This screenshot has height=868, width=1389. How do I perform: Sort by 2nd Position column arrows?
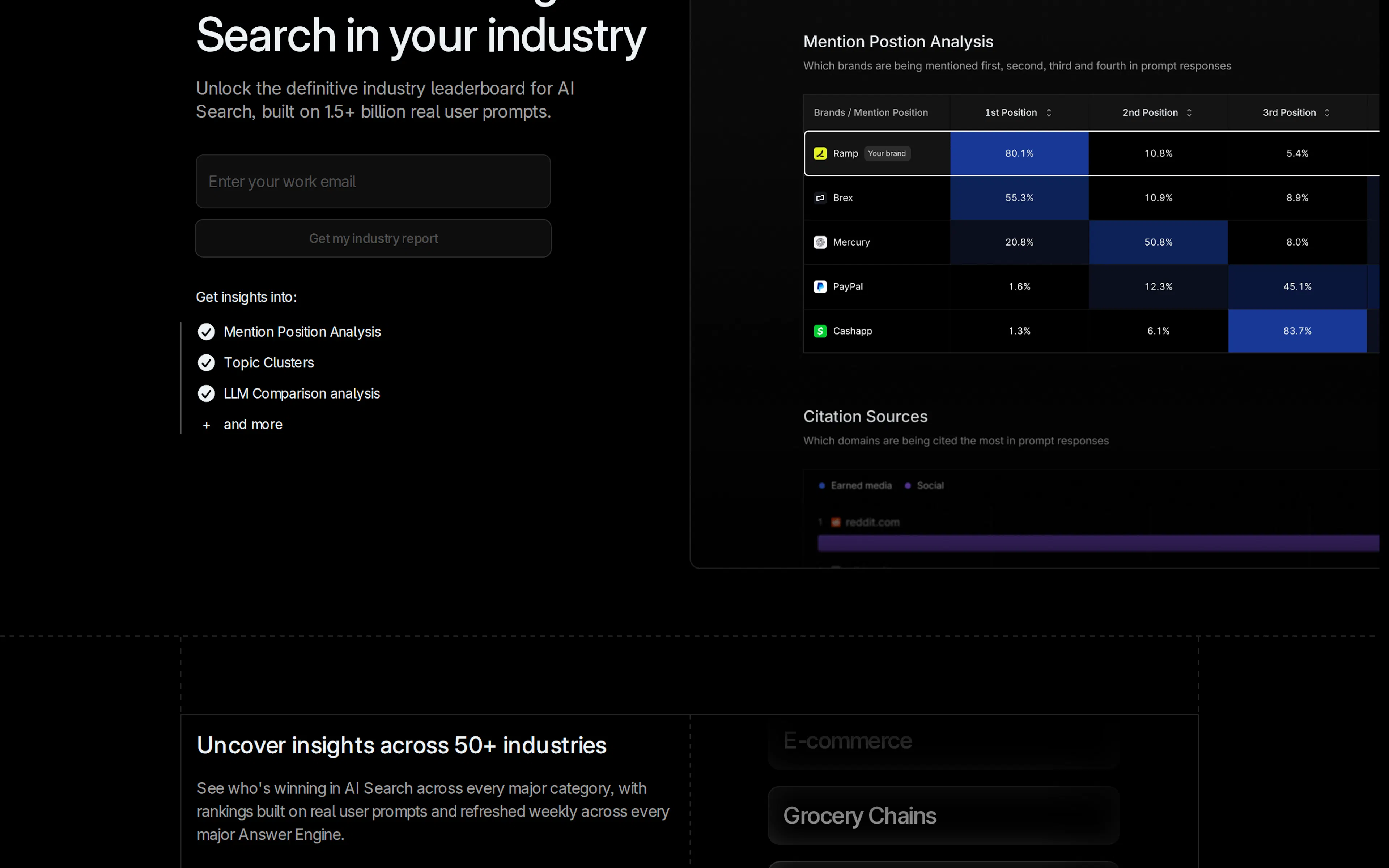coord(1189,112)
